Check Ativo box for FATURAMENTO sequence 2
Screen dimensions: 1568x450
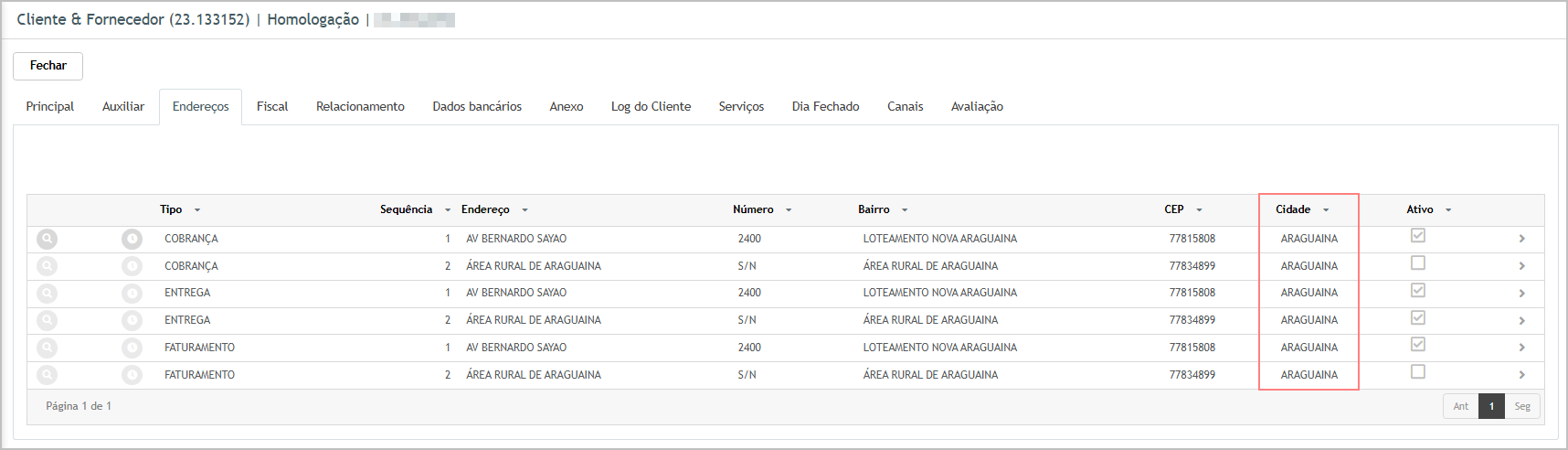tap(1417, 372)
